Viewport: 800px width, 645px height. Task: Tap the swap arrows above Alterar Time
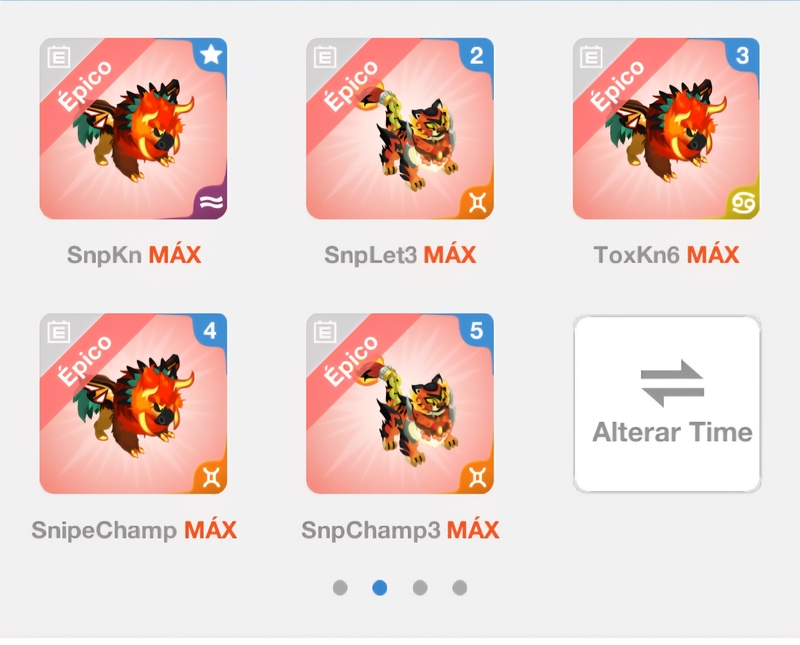tap(672, 383)
